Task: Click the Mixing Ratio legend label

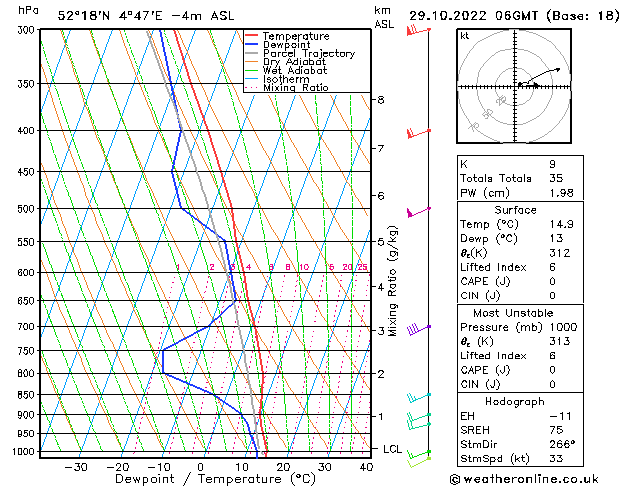Action: 296,88
